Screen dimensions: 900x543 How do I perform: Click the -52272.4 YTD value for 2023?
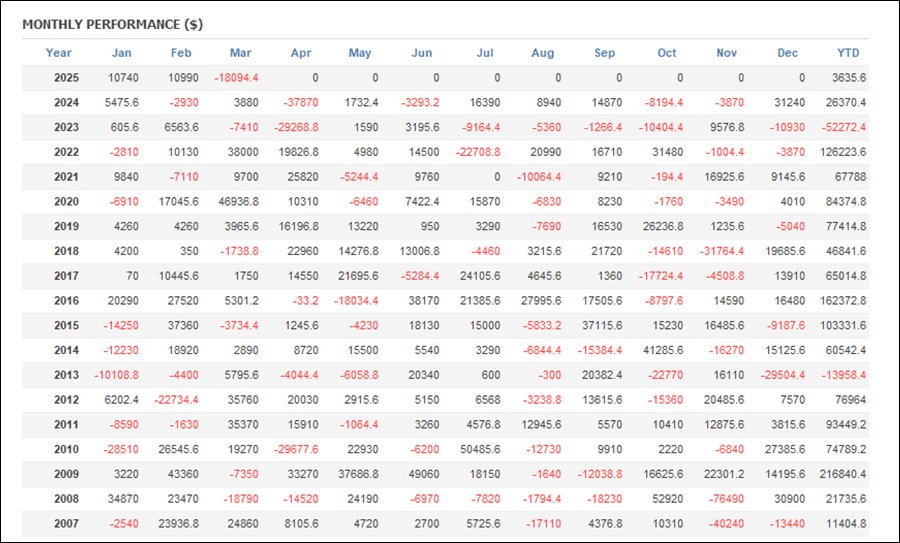coord(843,127)
